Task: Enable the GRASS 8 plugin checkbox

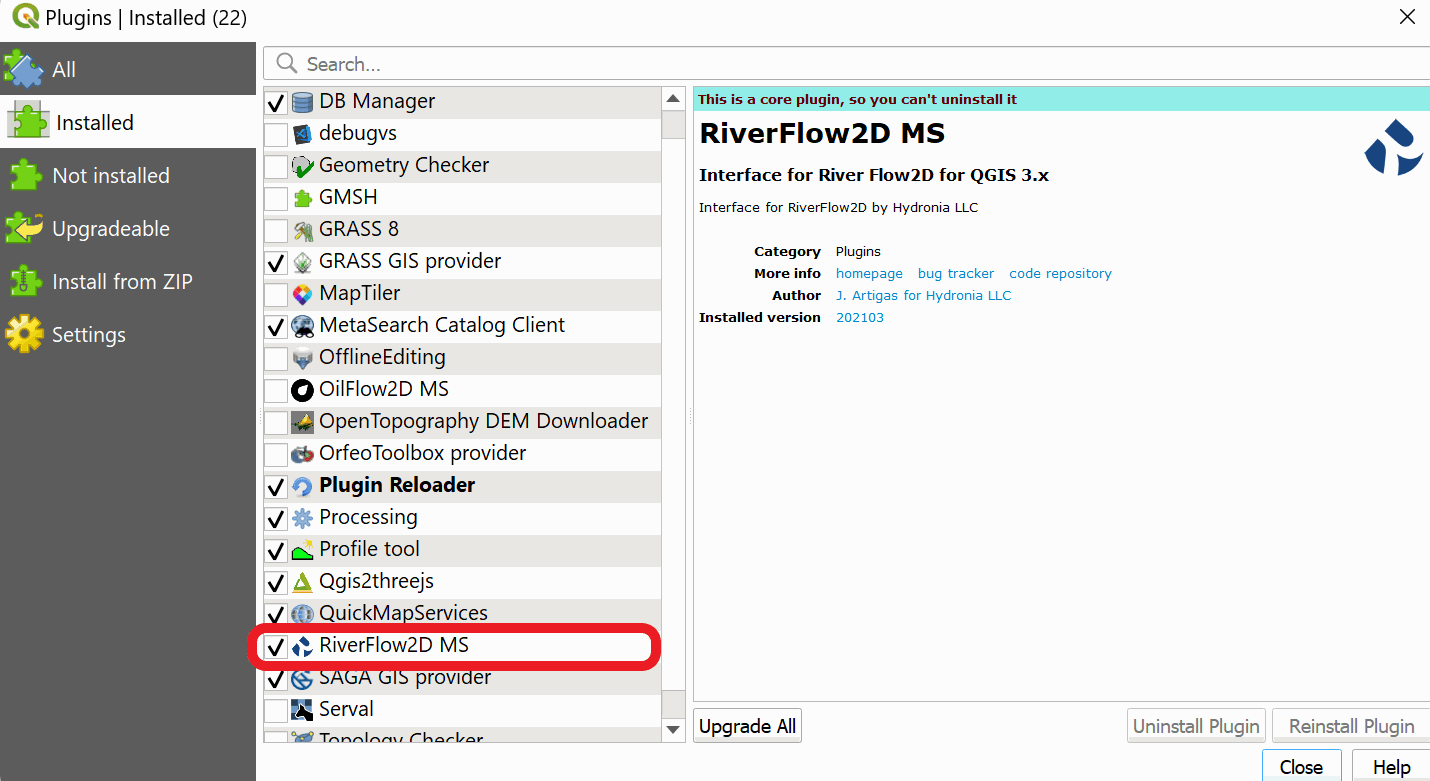Action: click(x=276, y=230)
